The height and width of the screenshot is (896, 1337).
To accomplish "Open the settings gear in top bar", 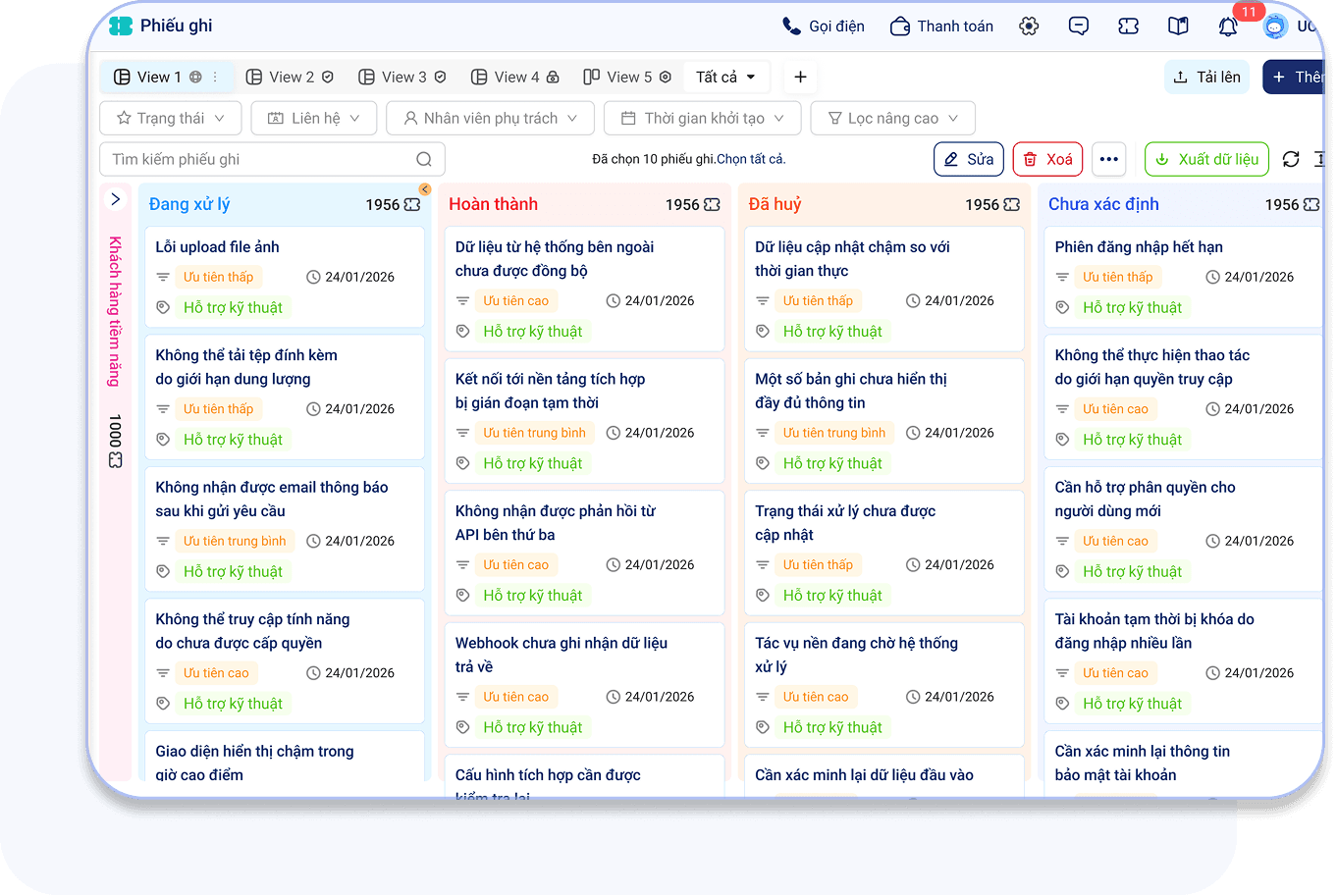I will pyautogui.click(x=1029, y=26).
